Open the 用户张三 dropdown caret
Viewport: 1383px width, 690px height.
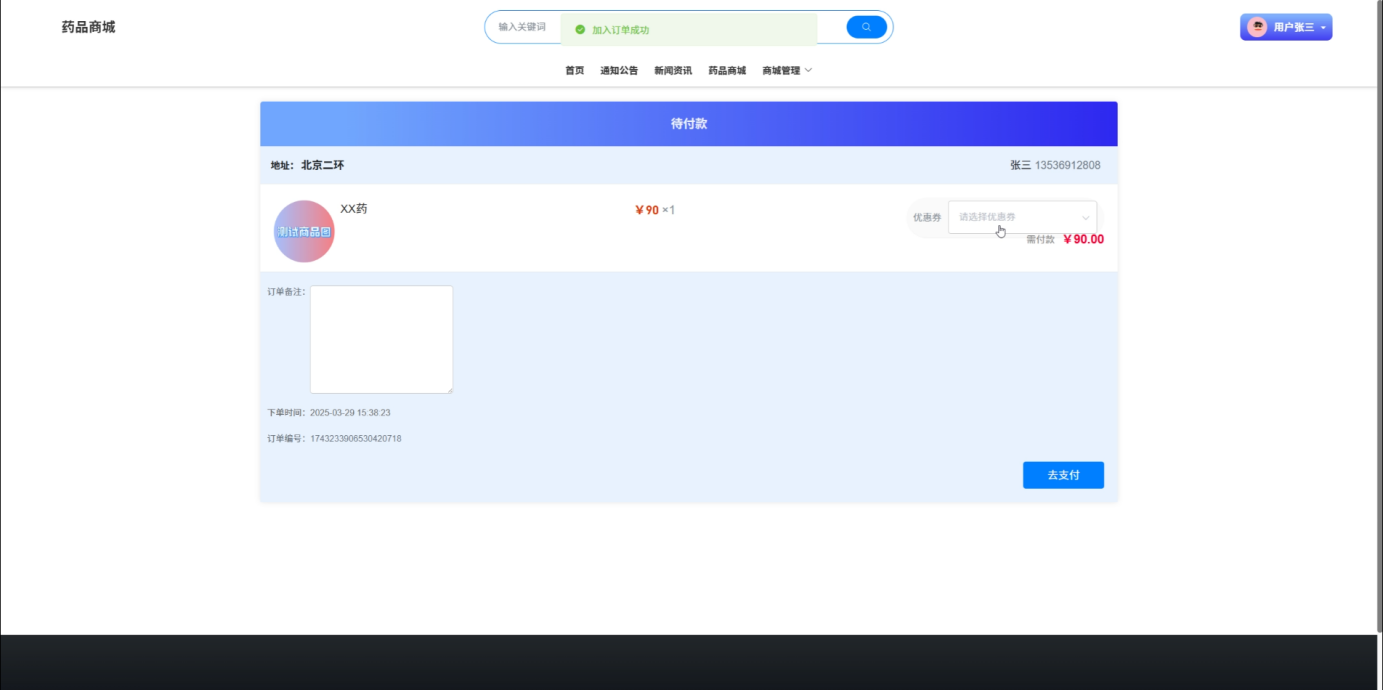pyautogui.click(x=1323, y=28)
